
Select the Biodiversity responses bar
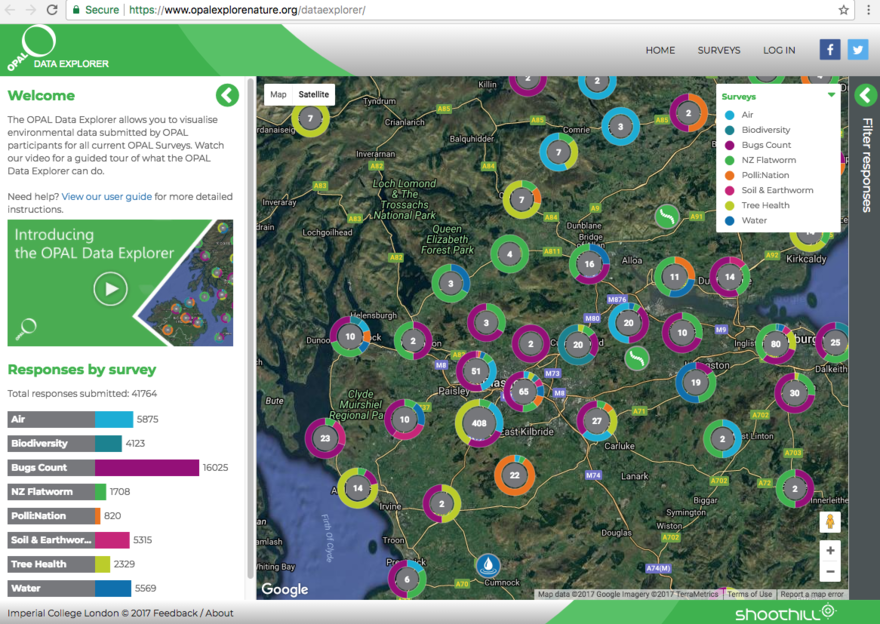[65, 443]
